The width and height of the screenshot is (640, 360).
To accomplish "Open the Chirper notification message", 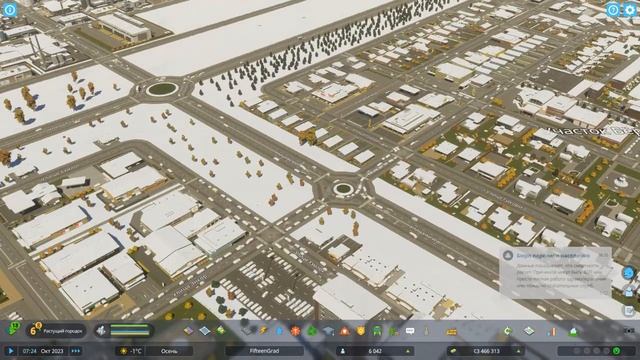I will (556, 273).
